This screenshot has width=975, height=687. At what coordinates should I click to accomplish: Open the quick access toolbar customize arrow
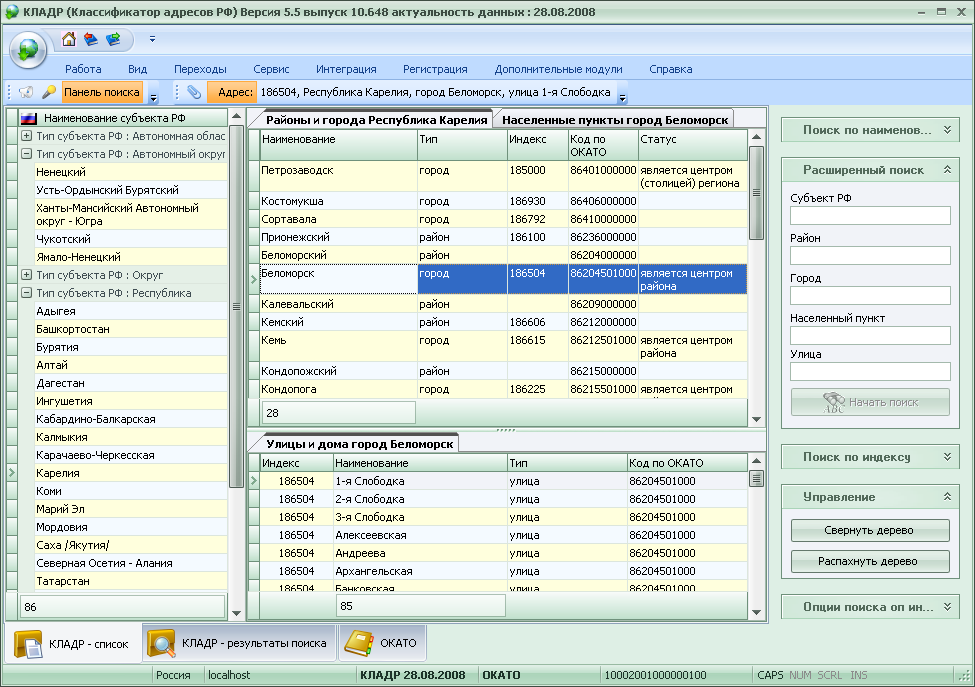click(152, 39)
